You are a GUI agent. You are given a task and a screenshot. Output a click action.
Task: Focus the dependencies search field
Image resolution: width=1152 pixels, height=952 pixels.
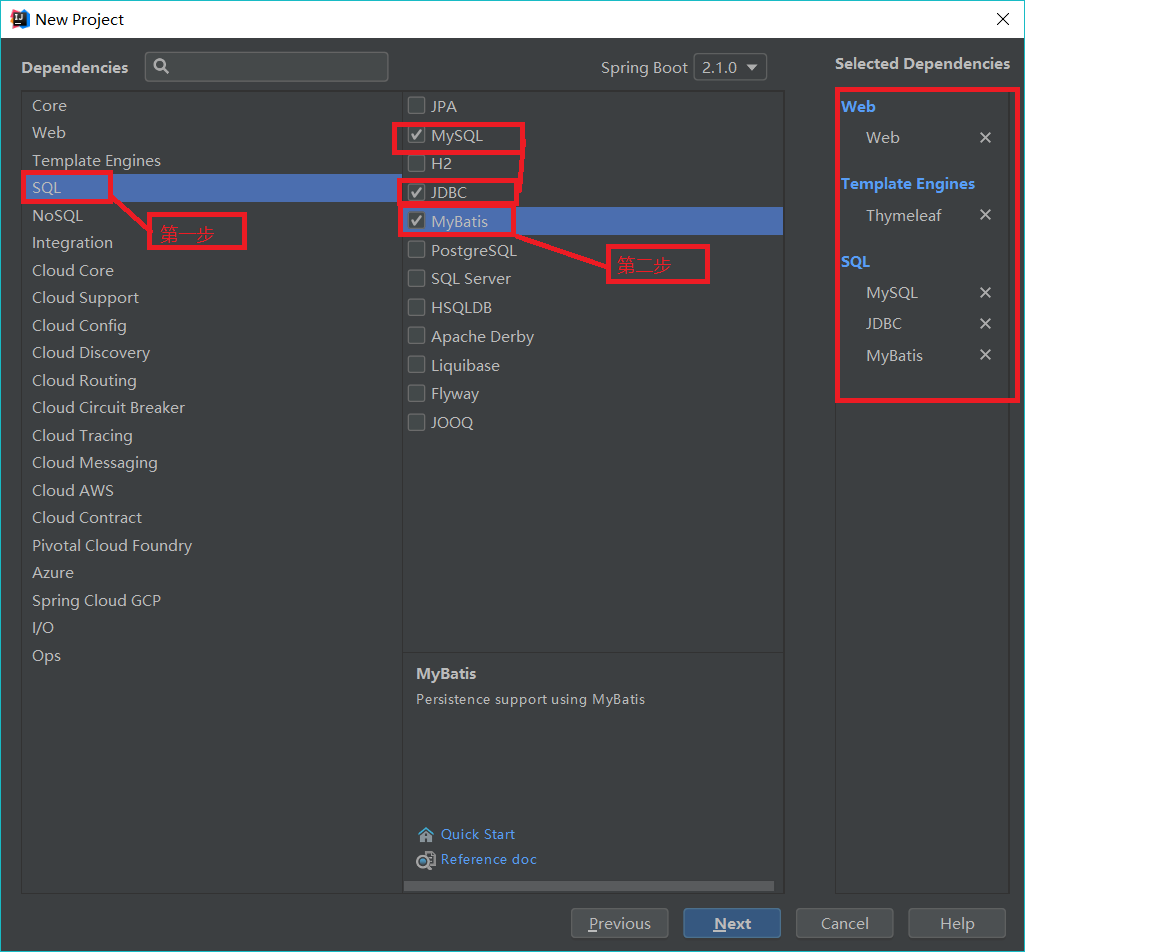pos(267,67)
